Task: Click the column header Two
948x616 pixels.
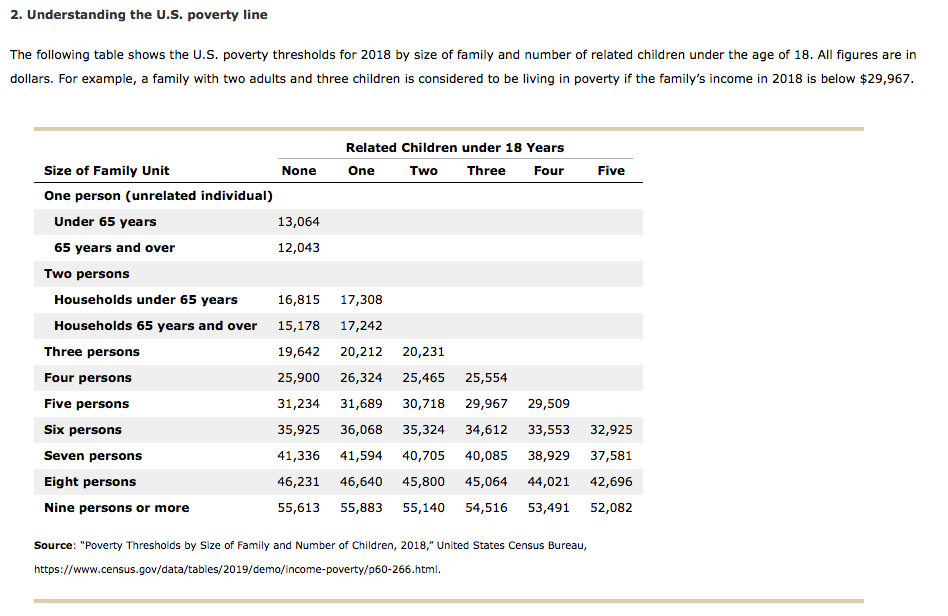Action: tap(423, 170)
